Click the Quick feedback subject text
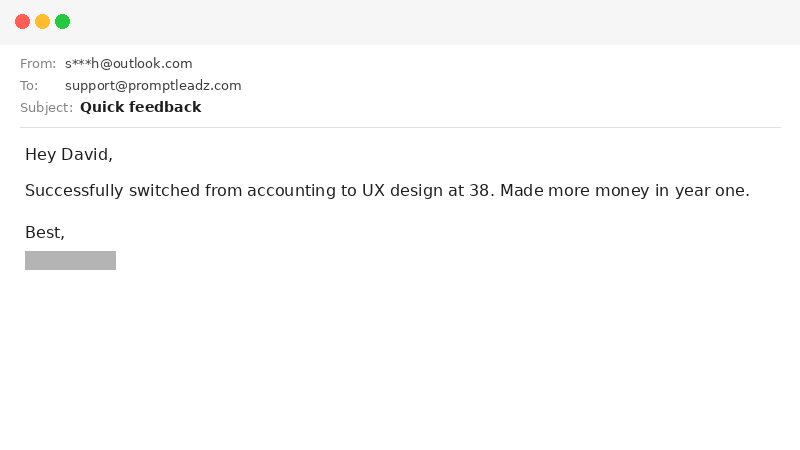Viewport: 800px width, 450px height. [x=140, y=107]
